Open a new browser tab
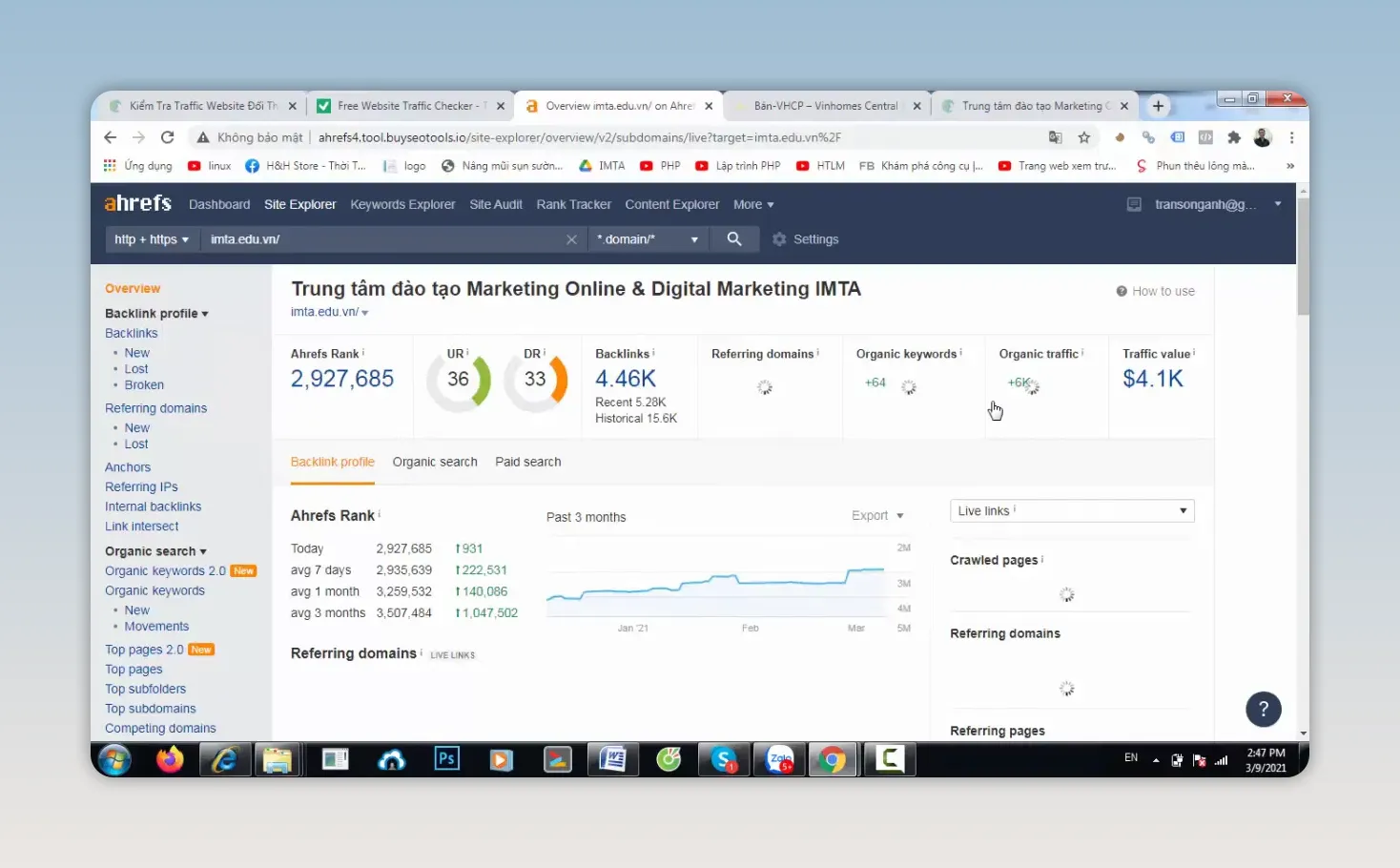 [1158, 106]
